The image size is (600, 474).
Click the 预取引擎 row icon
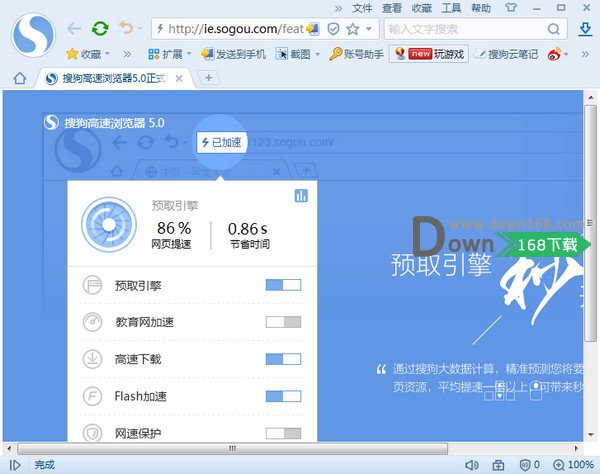(x=92, y=285)
